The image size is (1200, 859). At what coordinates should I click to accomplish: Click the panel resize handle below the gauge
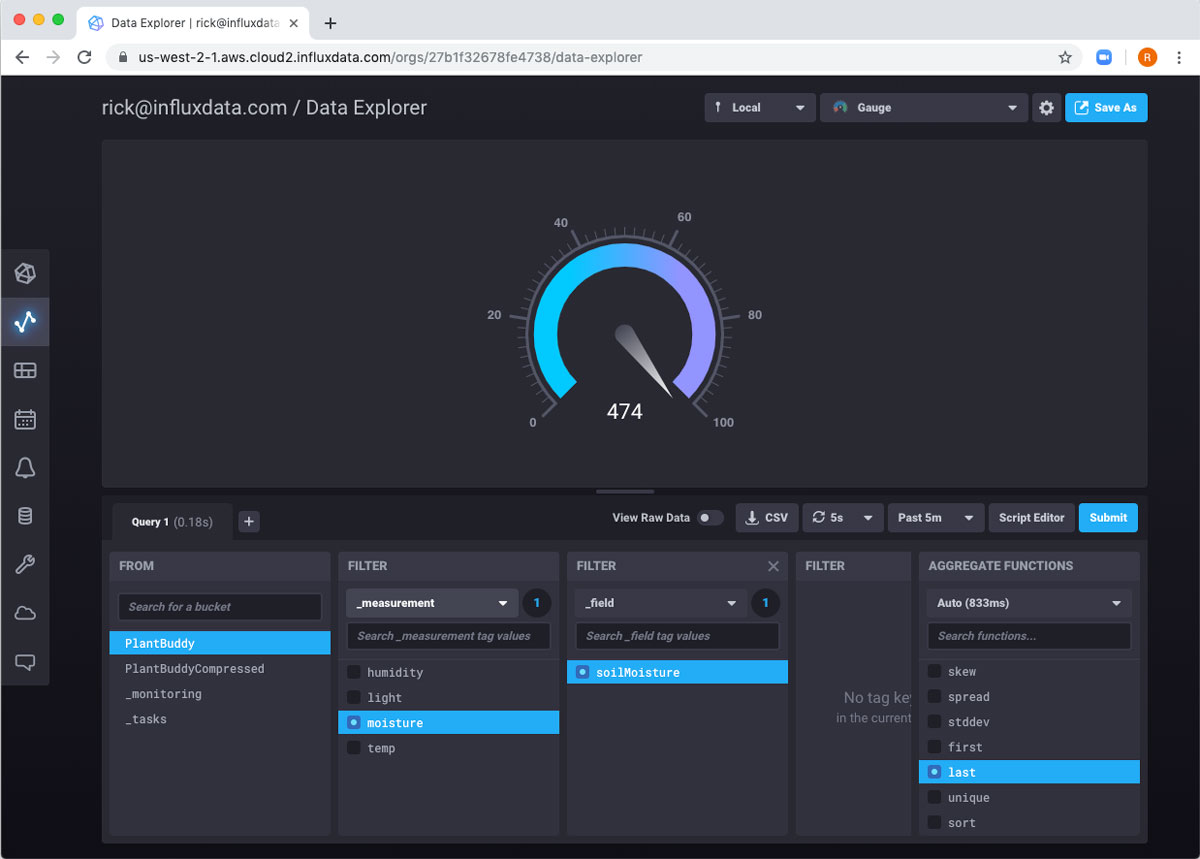tap(625, 491)
